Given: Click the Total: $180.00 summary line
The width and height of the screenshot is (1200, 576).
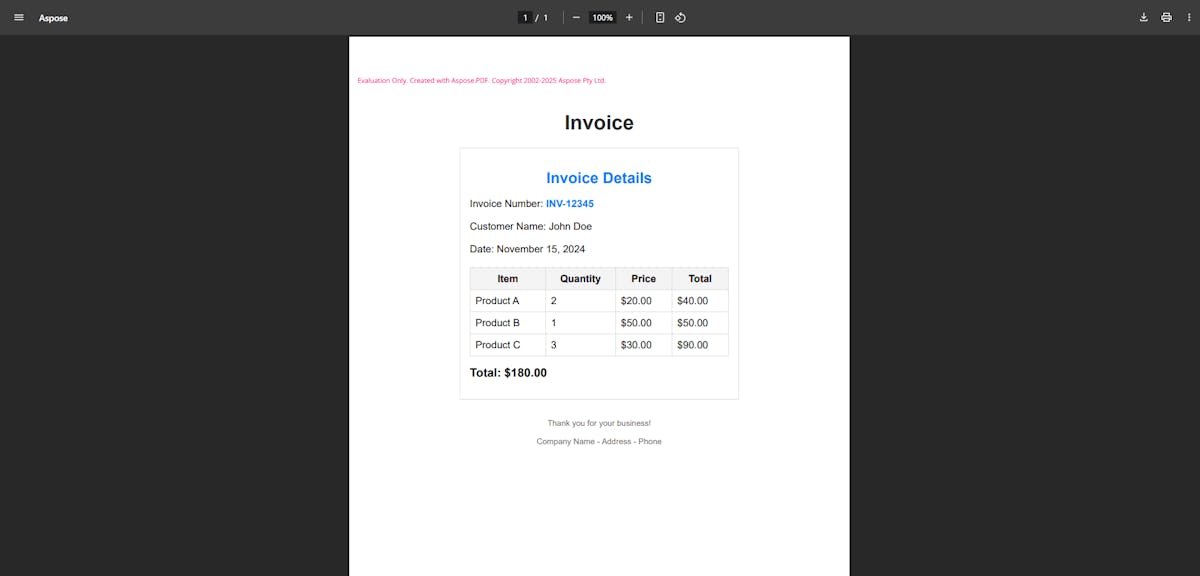Looking at the screenshot, I should point(508,373).
